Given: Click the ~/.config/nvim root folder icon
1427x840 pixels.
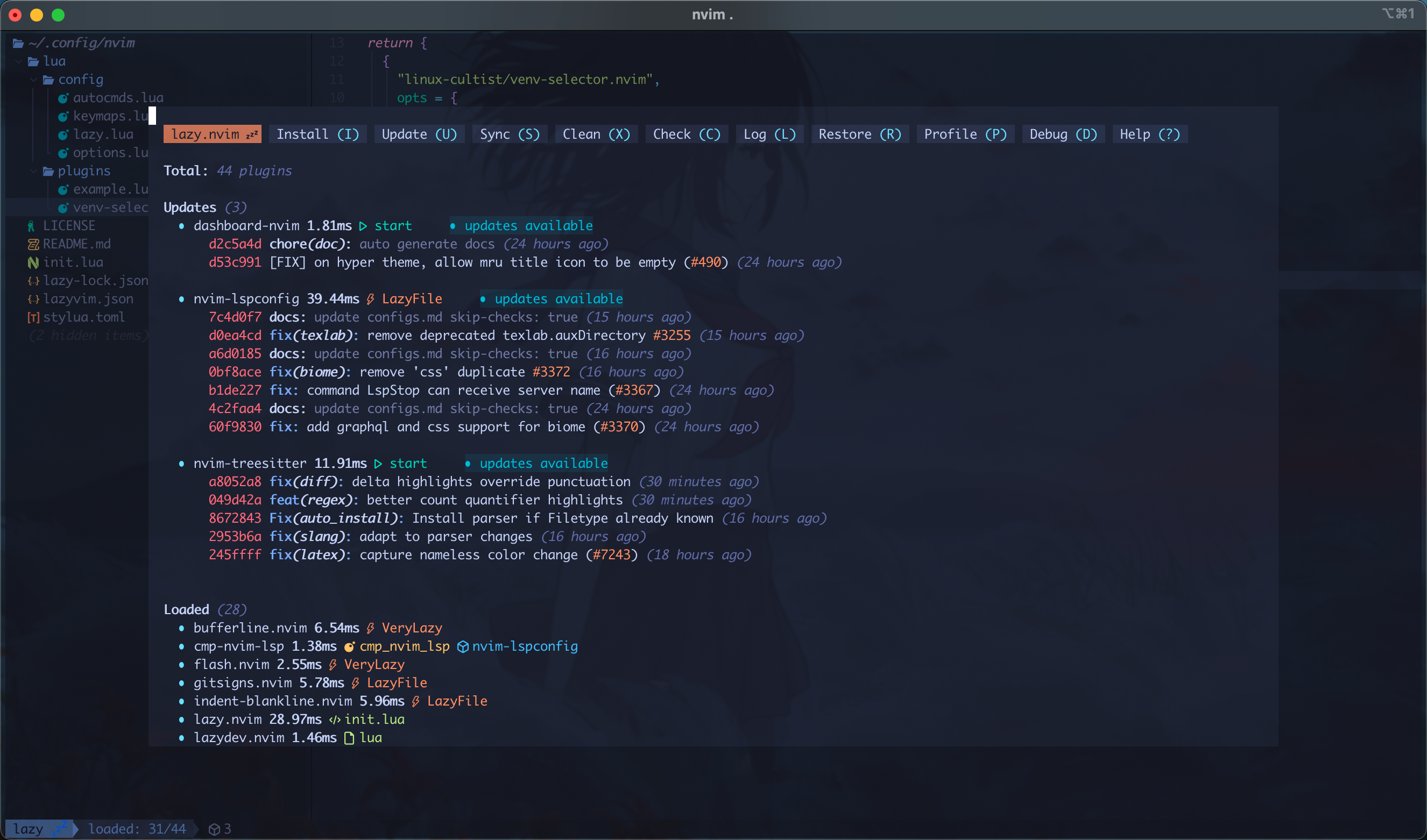Looking at the screenshot, I should coord(18,43).
